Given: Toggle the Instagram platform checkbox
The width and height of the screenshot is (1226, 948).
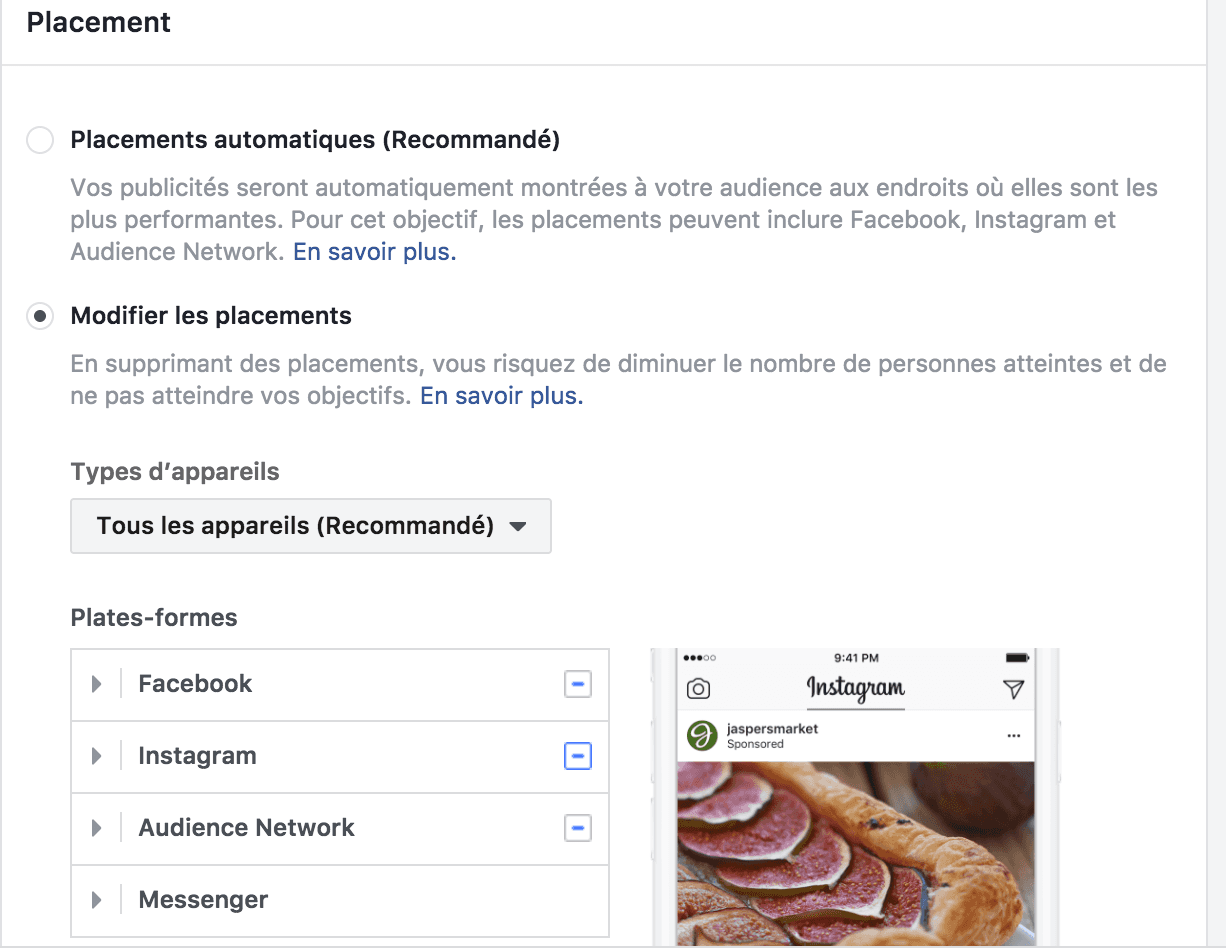Looking at the screenshot, I should click(x=577, y=756).
